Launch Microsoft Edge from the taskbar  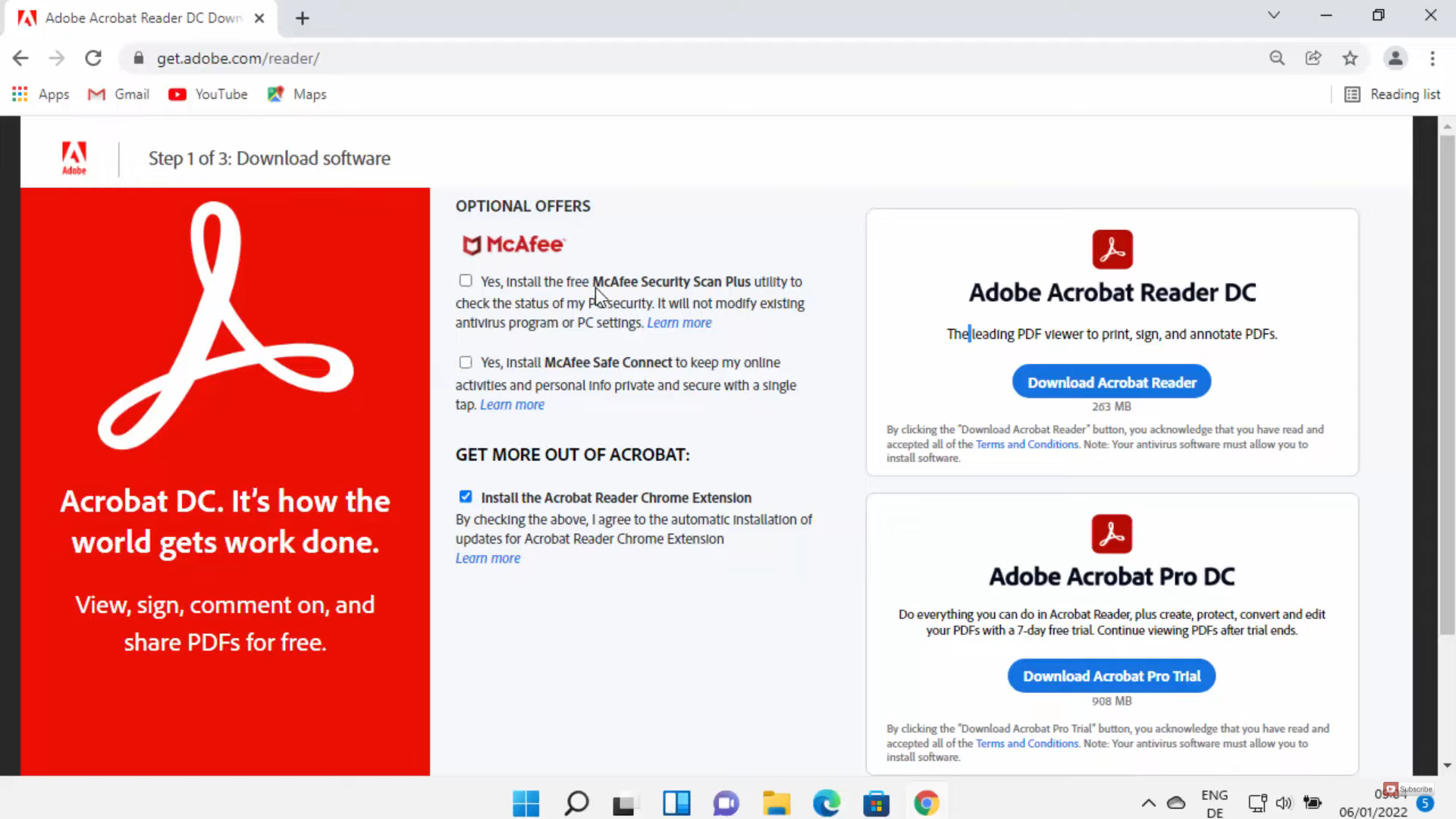click(826, 802)
